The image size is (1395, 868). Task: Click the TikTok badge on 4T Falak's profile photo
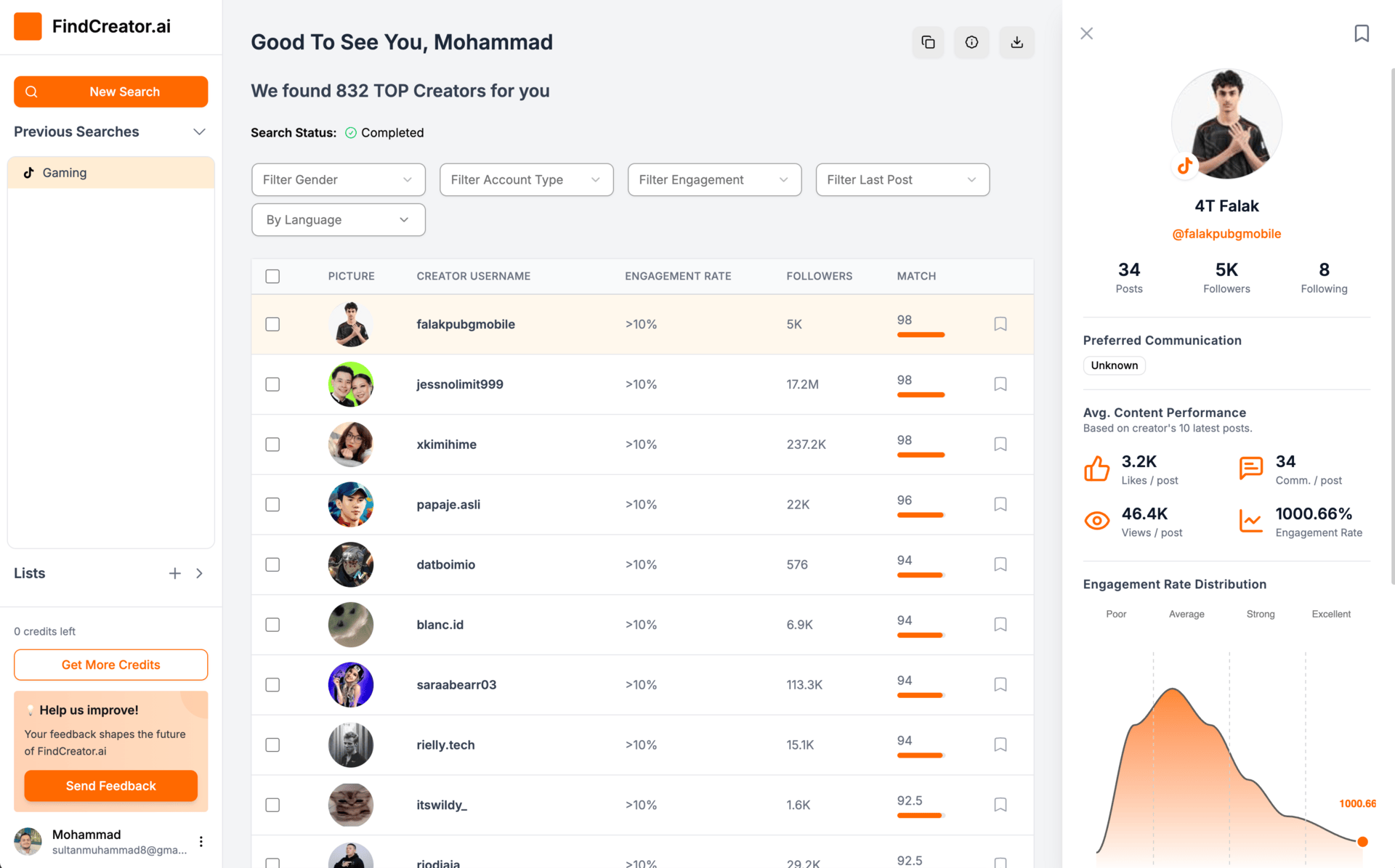tap(1184, 166)
